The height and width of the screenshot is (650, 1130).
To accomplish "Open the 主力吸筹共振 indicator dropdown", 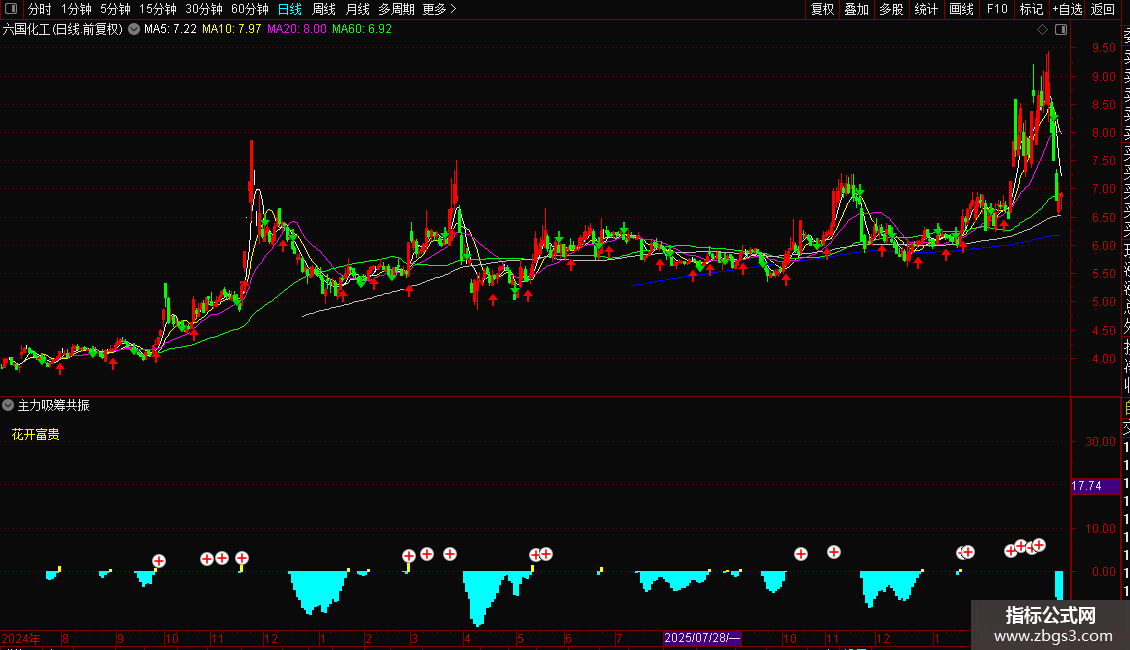I will pos(8,406).
